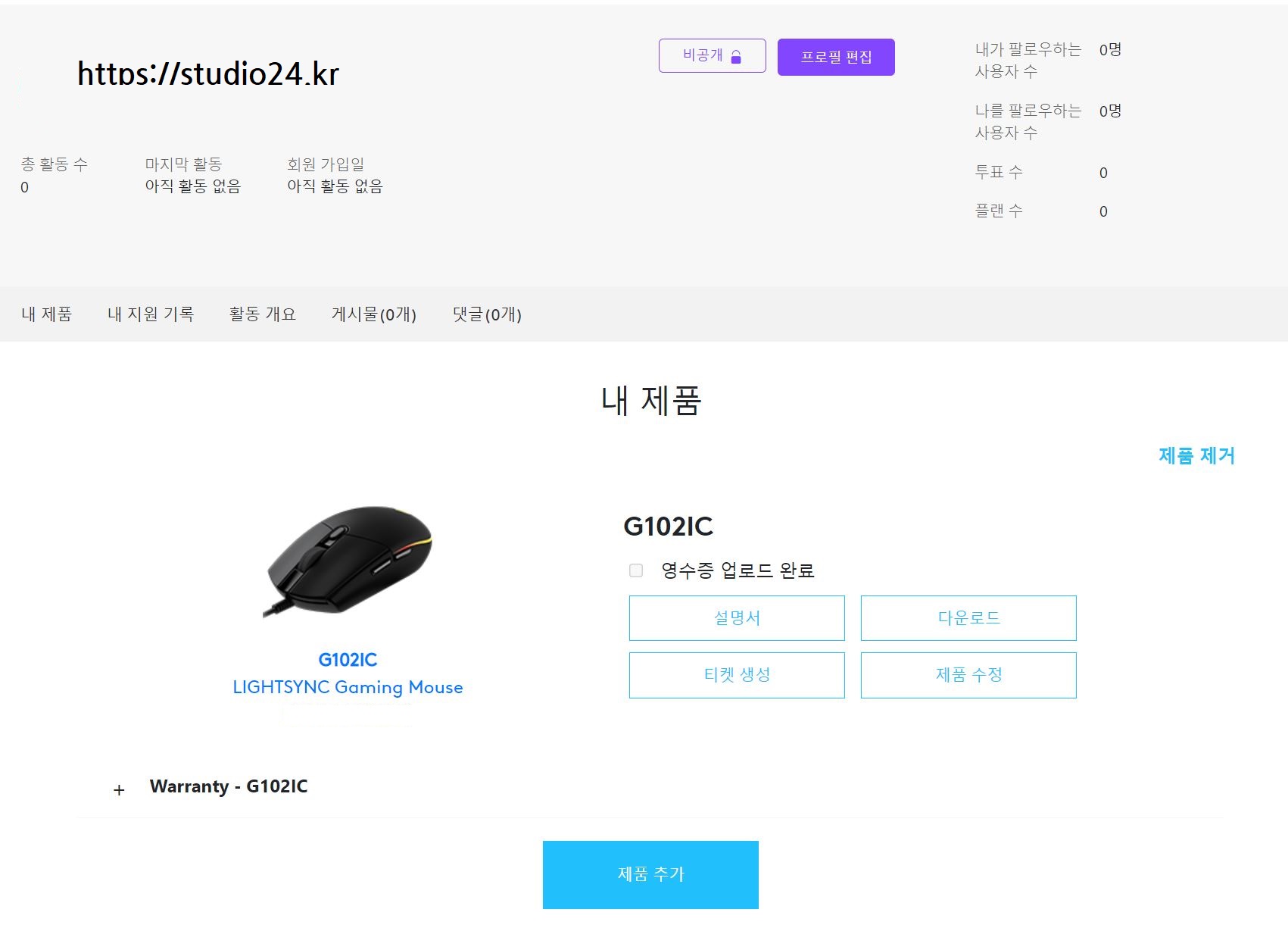The height and width of the screenshot is (925, 1288).
Task: Click the 나를 팔로우하는 사용자 수 label
Action: coord(1028,122)
